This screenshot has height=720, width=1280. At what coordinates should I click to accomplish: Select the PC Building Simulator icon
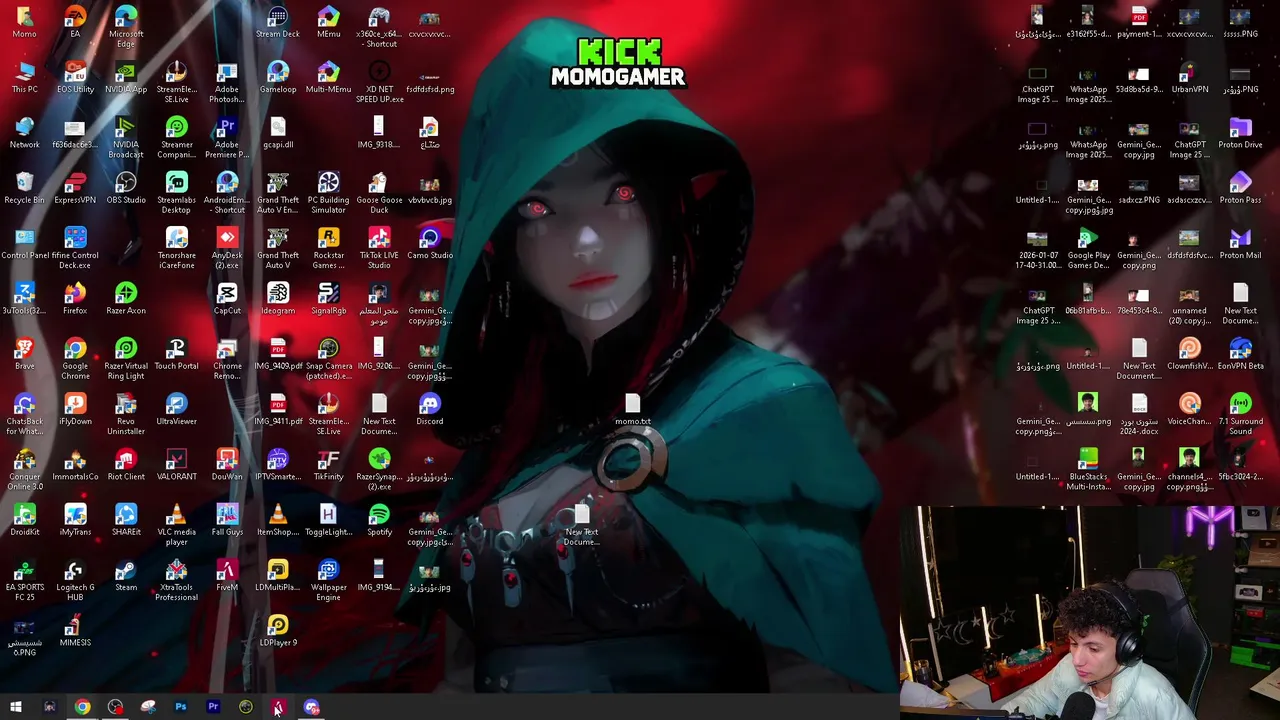tap(329, 192)
